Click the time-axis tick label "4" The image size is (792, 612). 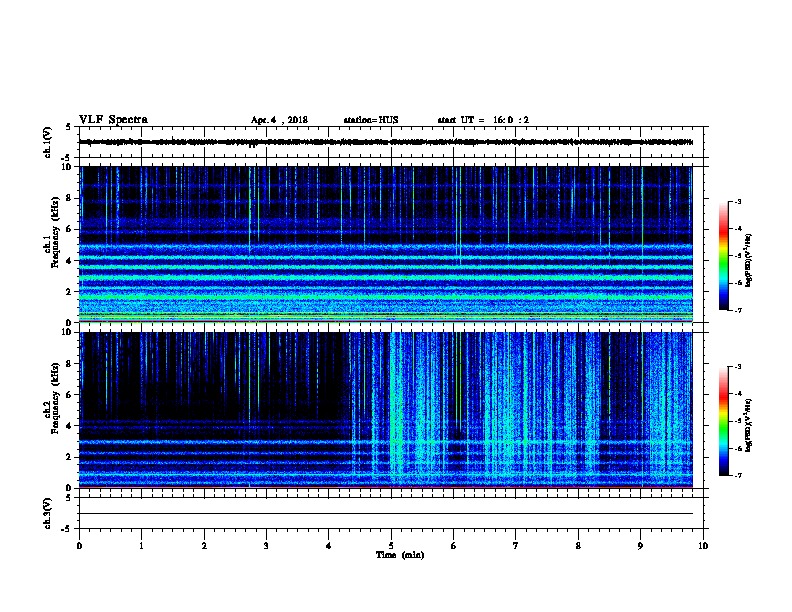pyautogui.click(x=329, y=546)
